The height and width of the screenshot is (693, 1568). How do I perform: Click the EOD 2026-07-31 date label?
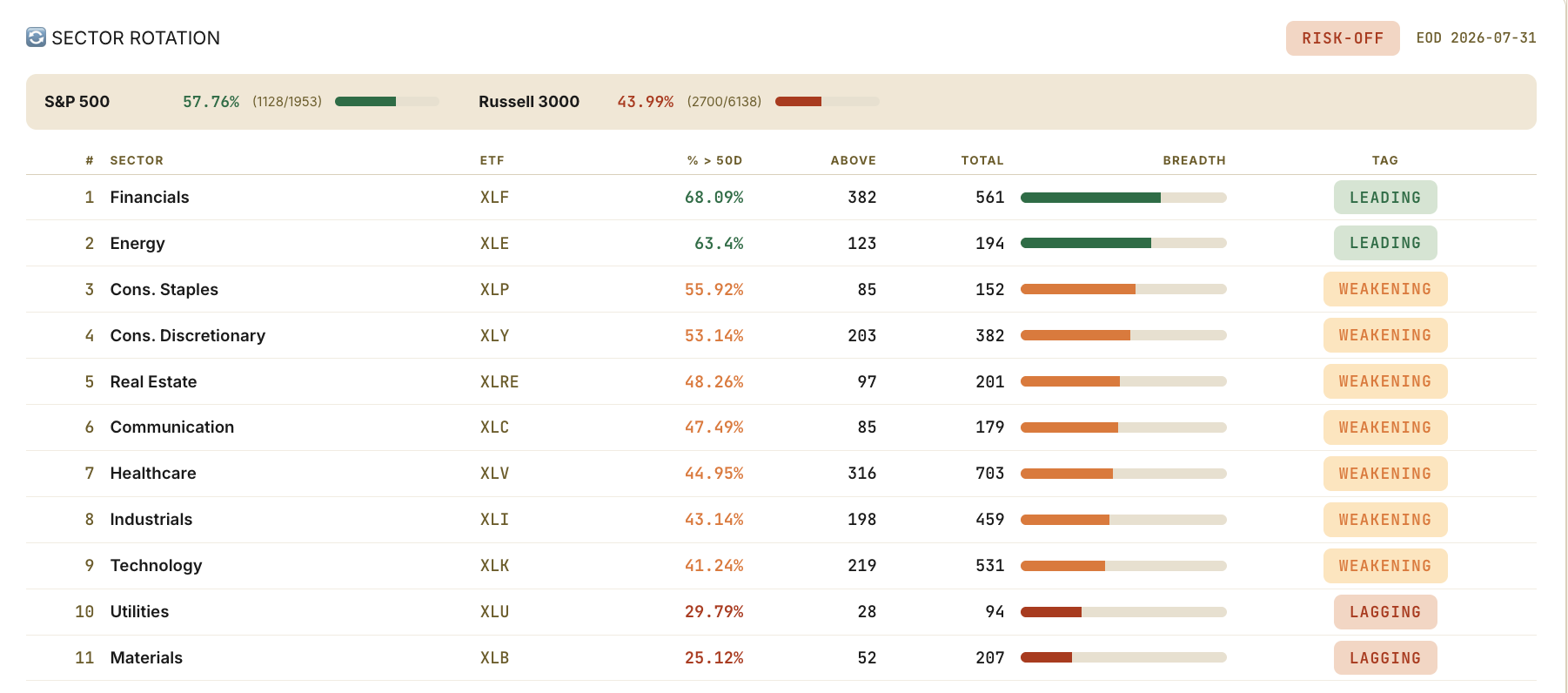pos(1476,38)
